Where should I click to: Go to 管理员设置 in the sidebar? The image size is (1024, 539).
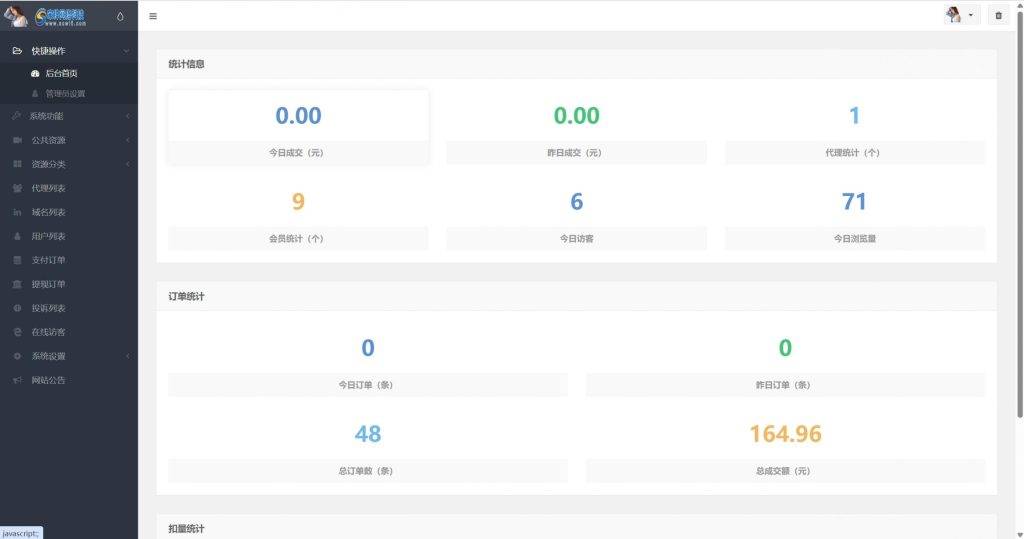coord(65,93)
